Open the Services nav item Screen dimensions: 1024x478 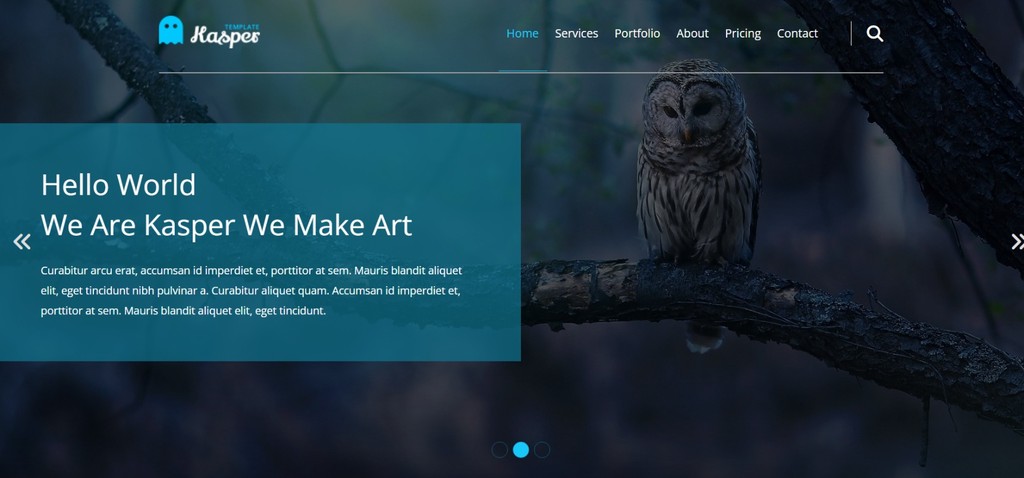(x=577, y=33)
